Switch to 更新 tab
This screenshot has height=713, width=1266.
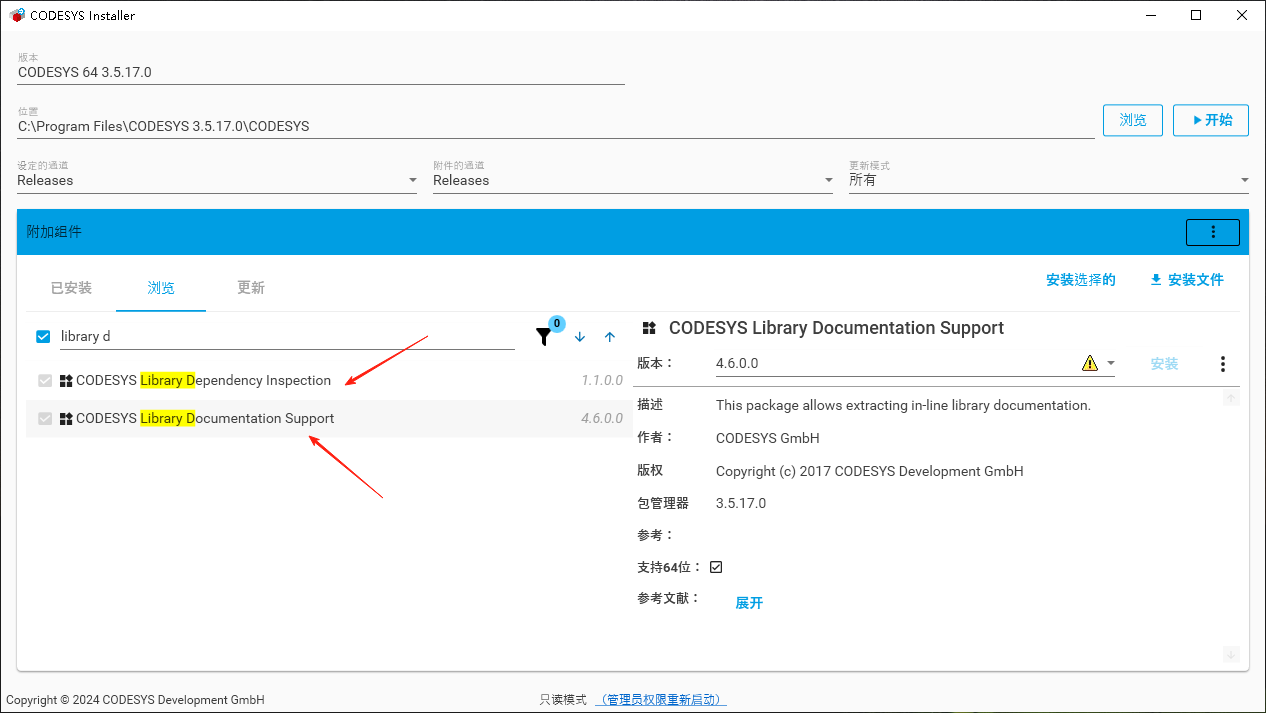[x=251, y=288]
